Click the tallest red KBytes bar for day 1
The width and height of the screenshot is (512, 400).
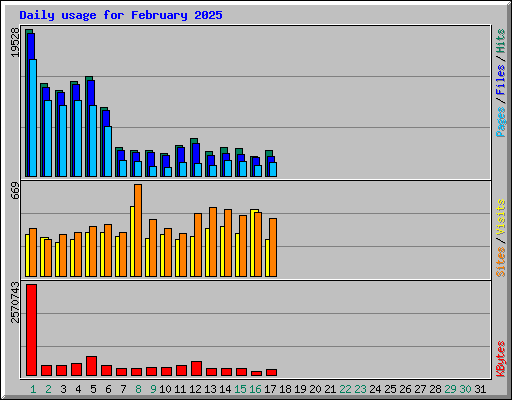click(32, 330)
